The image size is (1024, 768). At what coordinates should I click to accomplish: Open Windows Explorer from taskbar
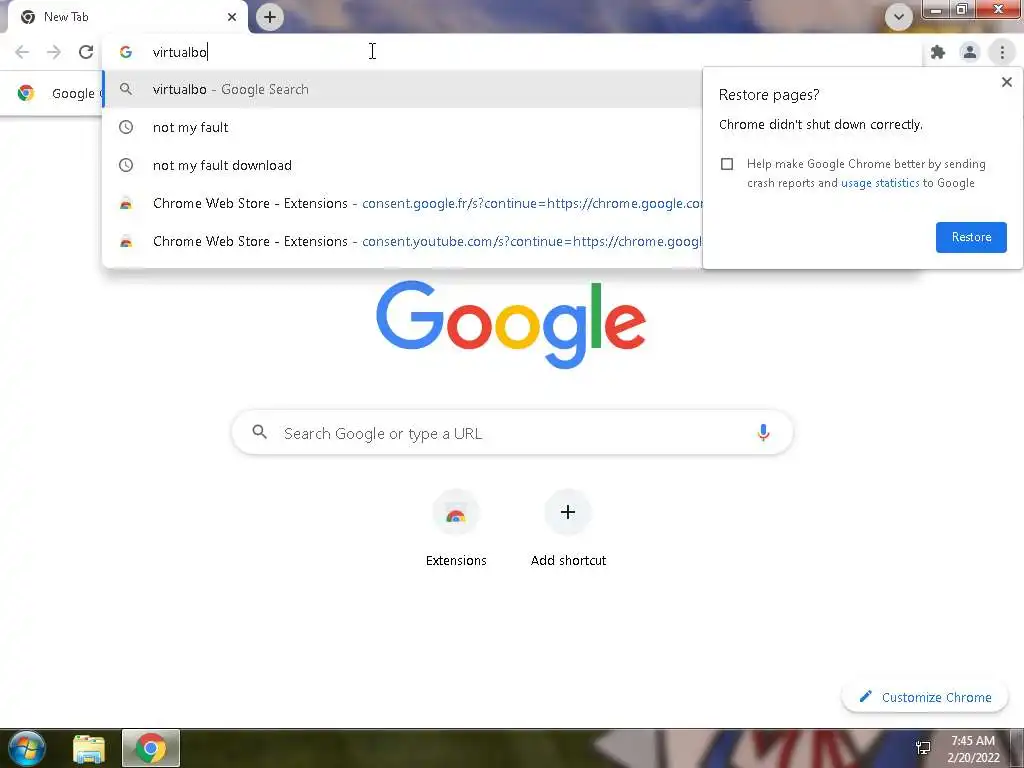tap(89, 749)
